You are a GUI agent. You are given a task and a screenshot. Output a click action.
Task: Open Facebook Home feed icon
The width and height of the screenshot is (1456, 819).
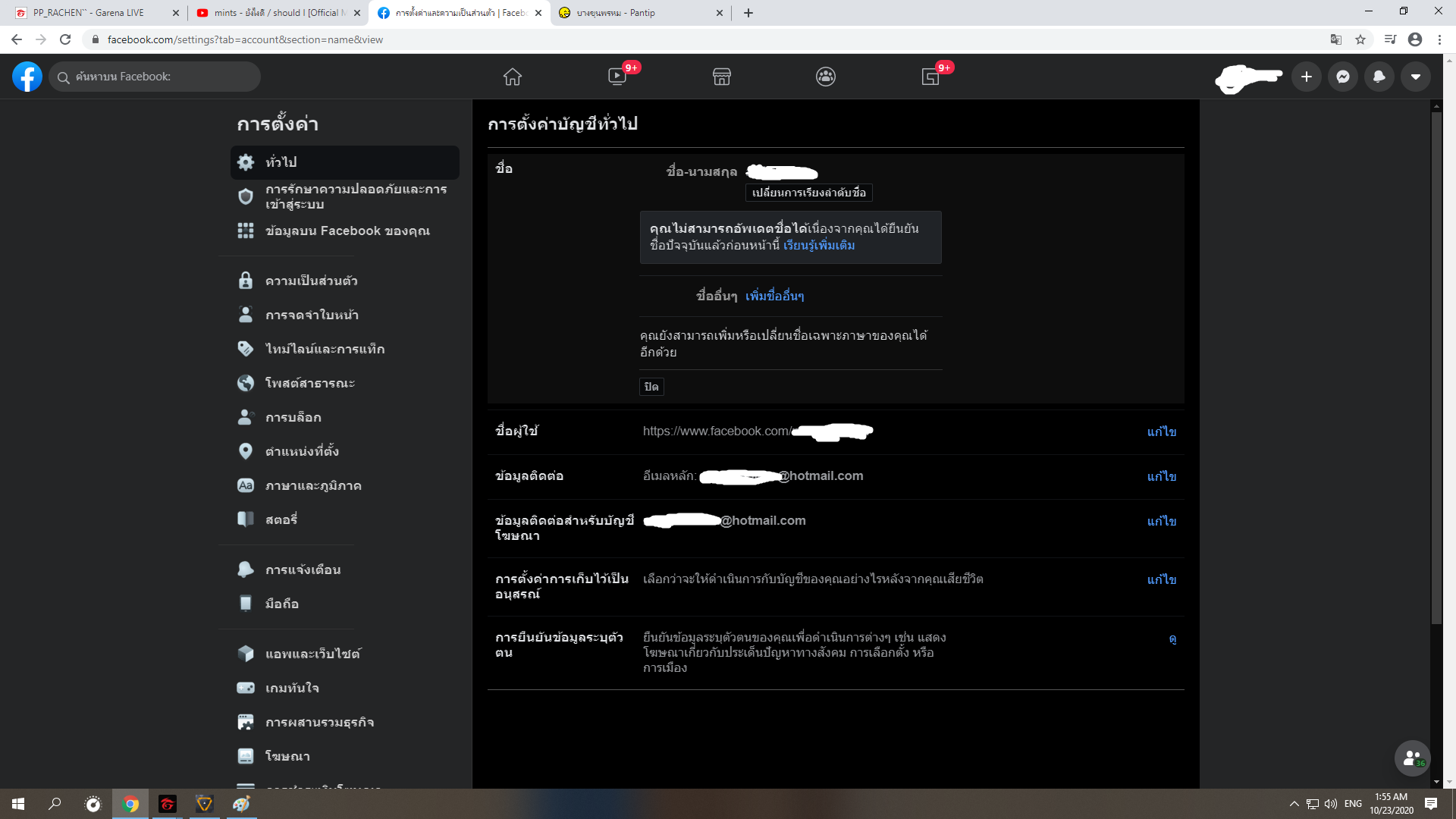(x=513, y=77)
